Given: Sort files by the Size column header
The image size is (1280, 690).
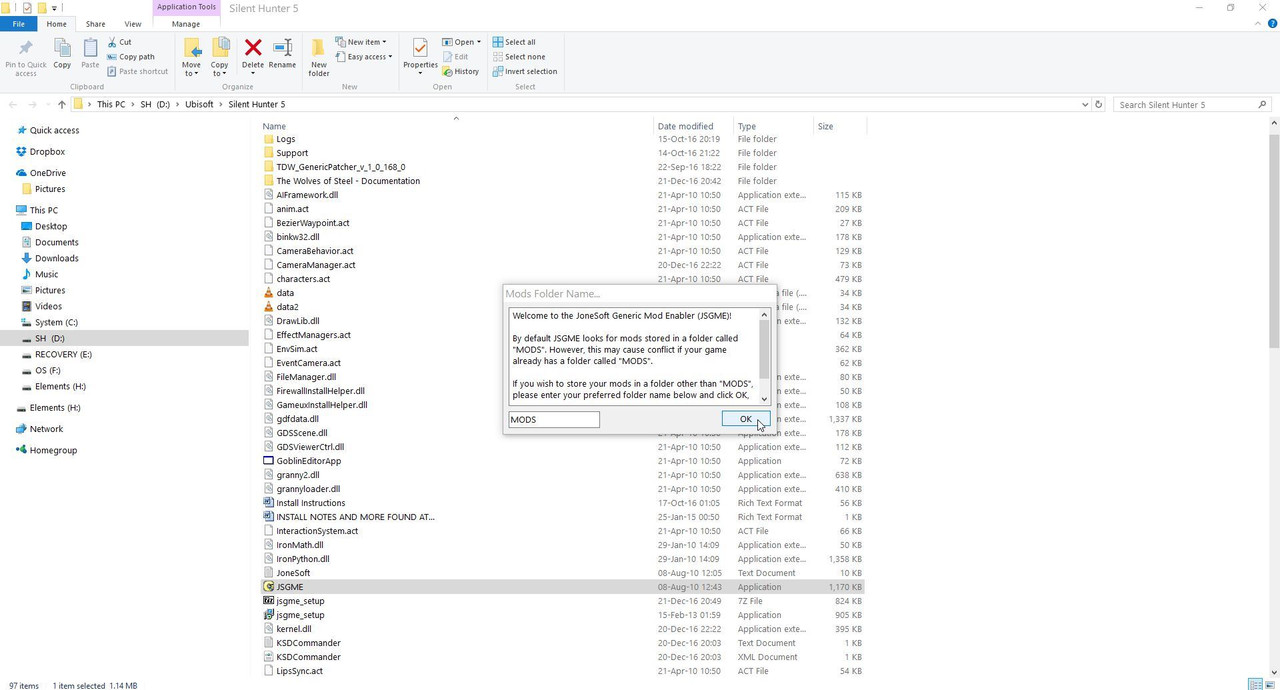Looking at the screenshot, I should (840, 126).
